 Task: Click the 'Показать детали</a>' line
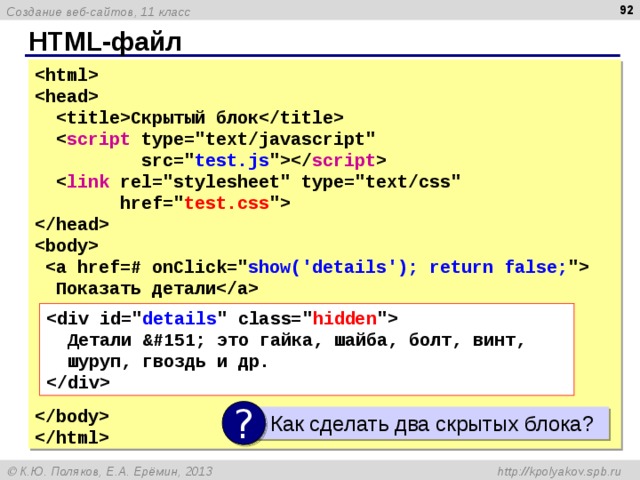157,289
